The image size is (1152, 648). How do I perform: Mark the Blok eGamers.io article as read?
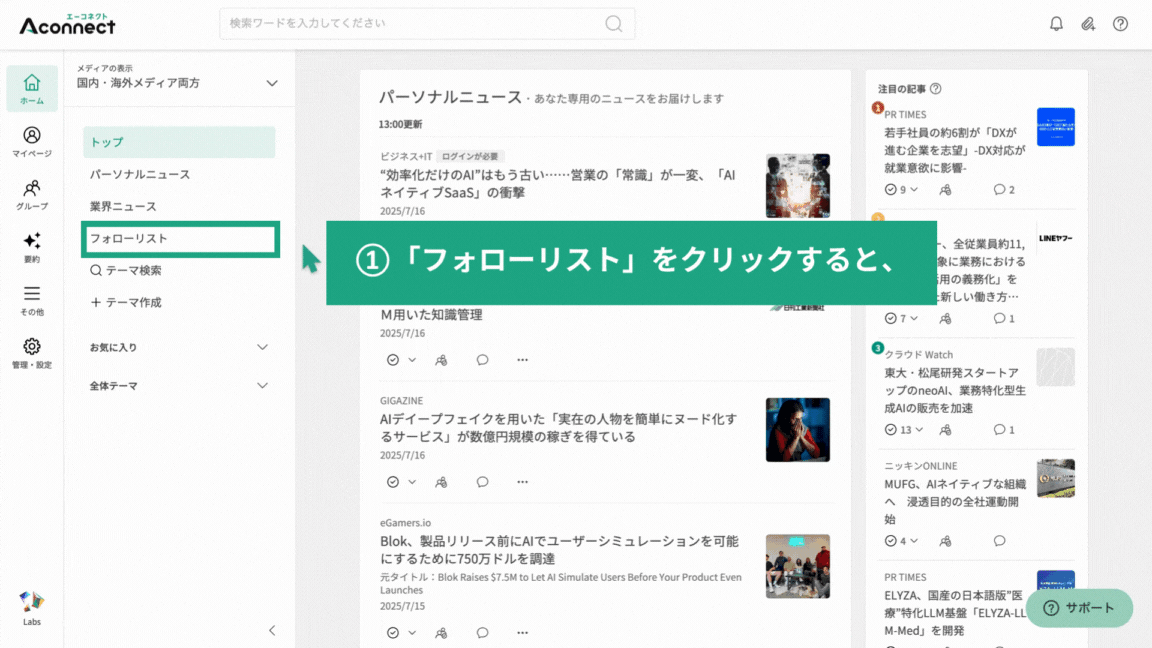point(393,633)
